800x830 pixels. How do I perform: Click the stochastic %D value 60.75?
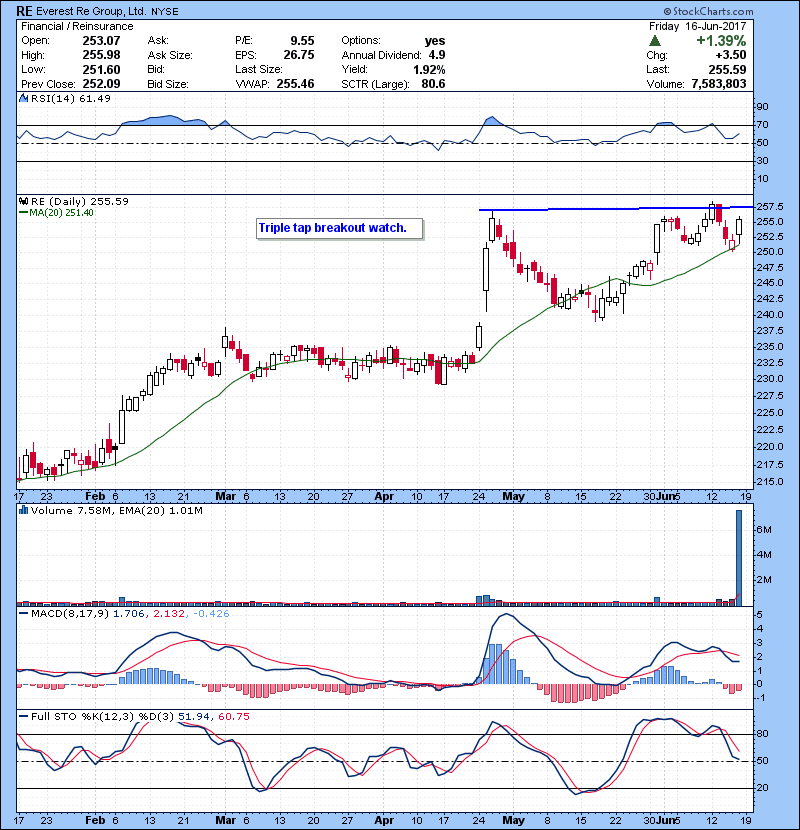(x=233, y=717)
